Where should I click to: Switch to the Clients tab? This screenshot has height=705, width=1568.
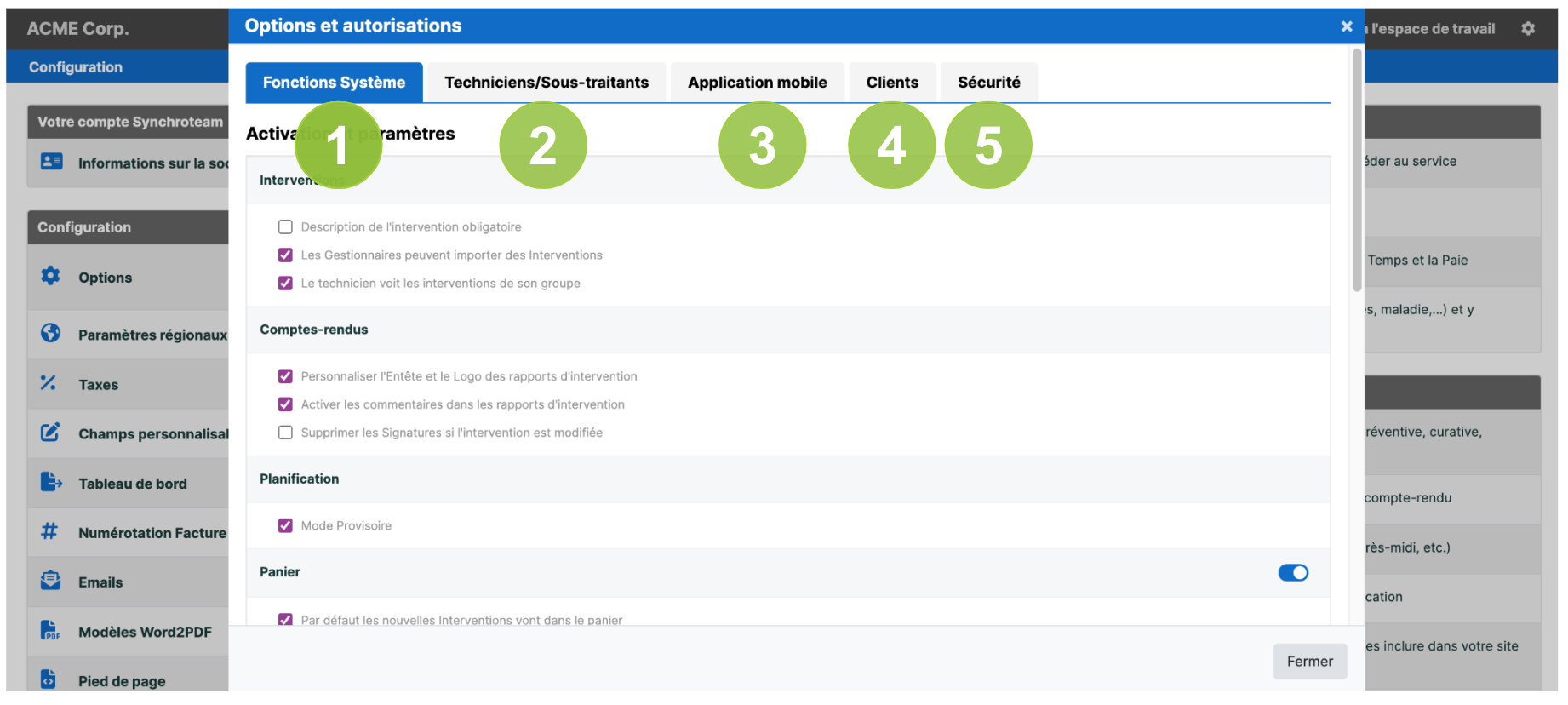[892, 83]
